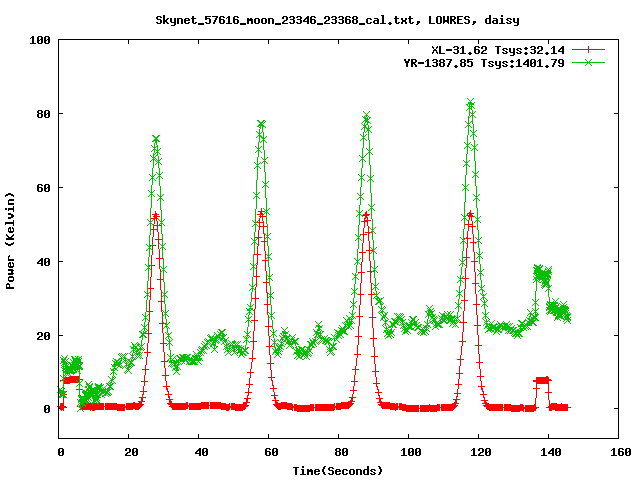Click x-axis tick label 100
This screenshot has width=640, height=480.
point(411,452)
